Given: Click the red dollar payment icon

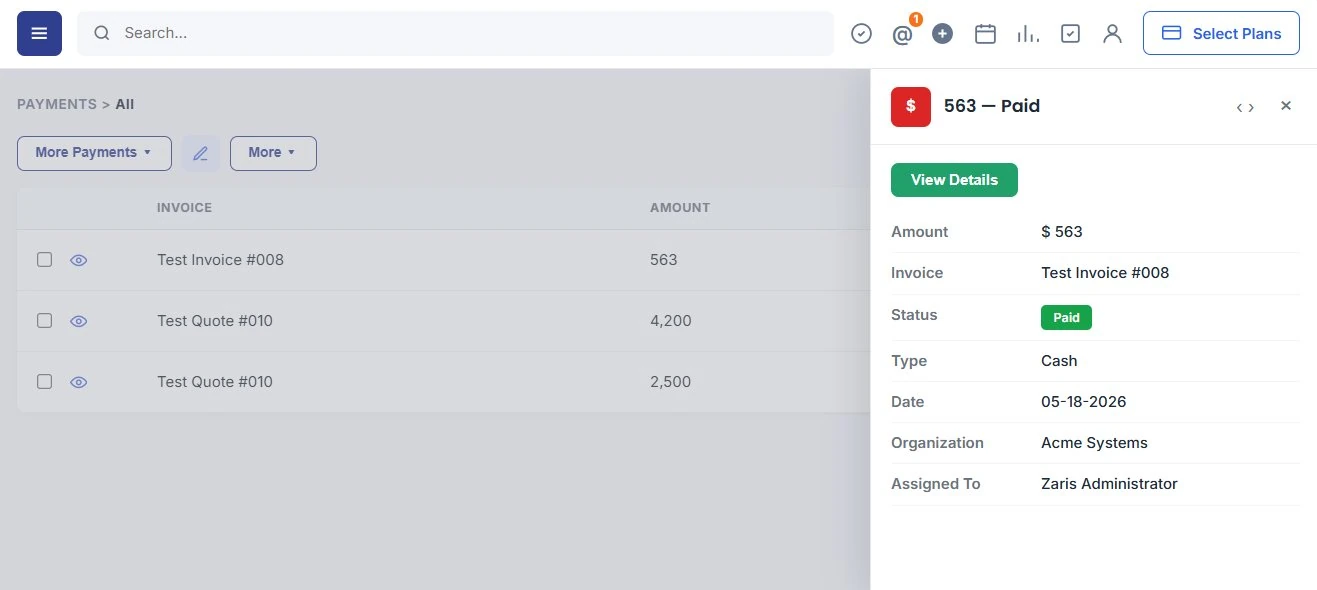Looking at the screenshot, I should coord(911,107).
